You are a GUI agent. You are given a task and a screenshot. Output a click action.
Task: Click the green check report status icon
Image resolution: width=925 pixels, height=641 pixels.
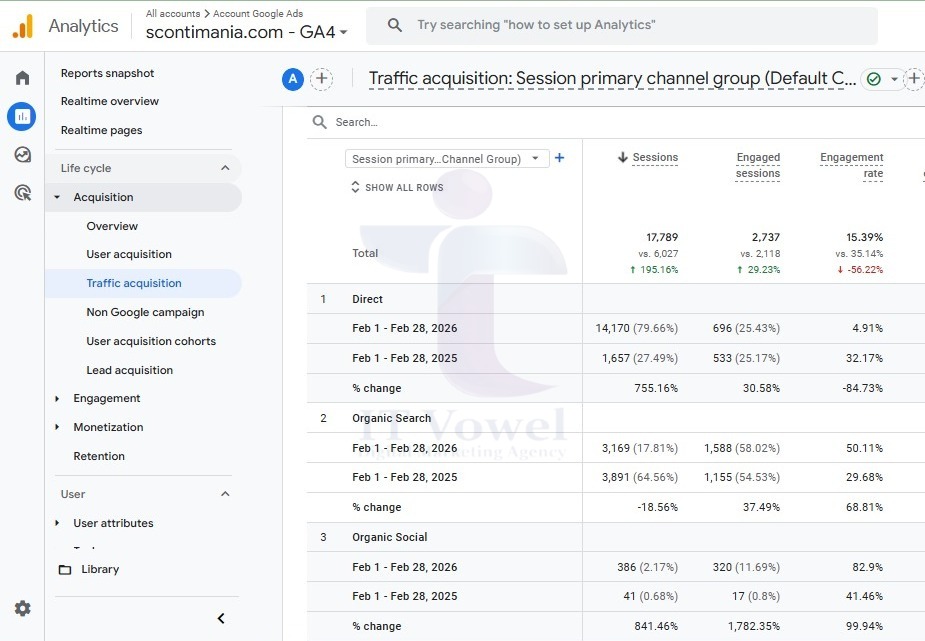(874, 79)
